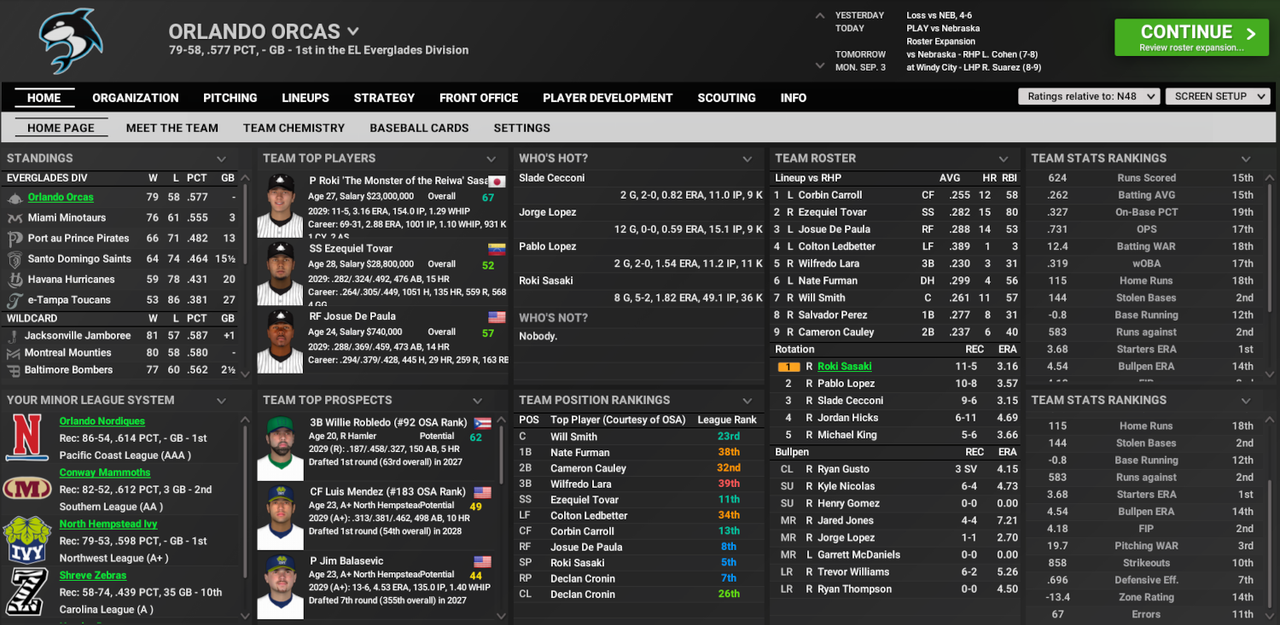The width and height of the screenshot is (1280, 625).
Task: Click Montreal Mounties in wildcard standings
Action: 68,353
